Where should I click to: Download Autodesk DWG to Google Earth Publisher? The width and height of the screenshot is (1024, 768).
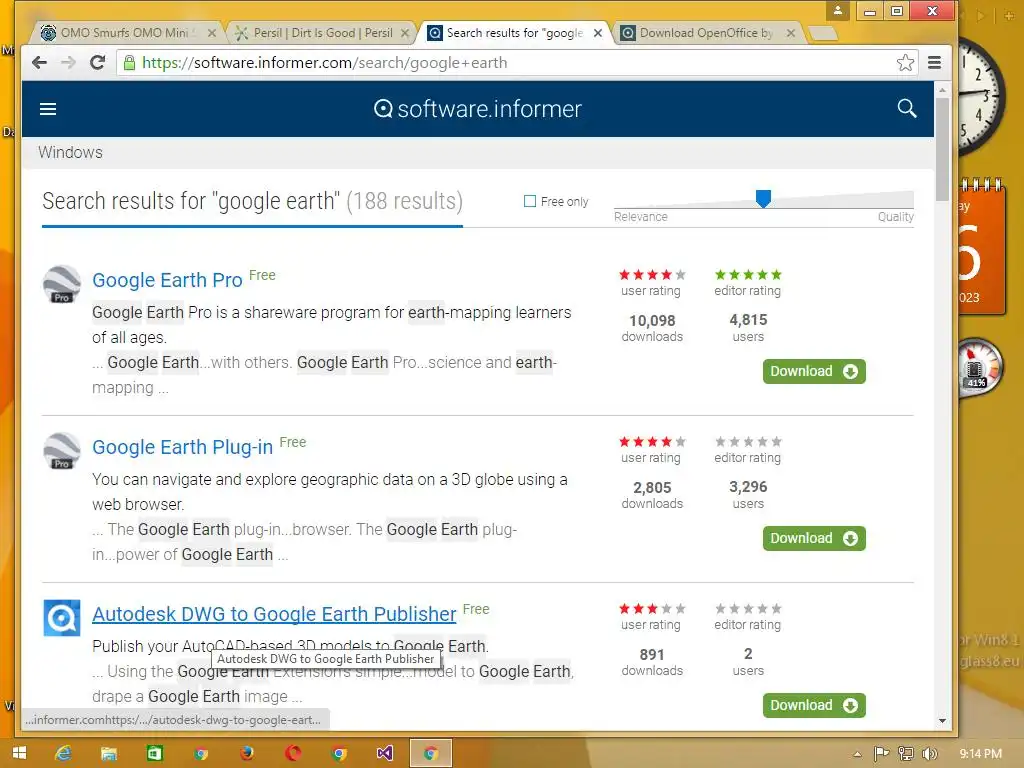click(814, 705)
